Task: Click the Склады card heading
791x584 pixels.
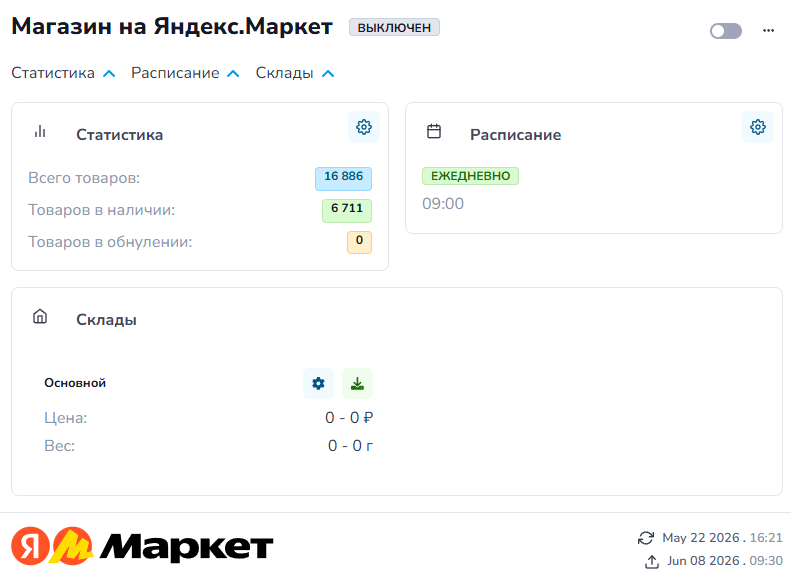Action: pos(106,320)
